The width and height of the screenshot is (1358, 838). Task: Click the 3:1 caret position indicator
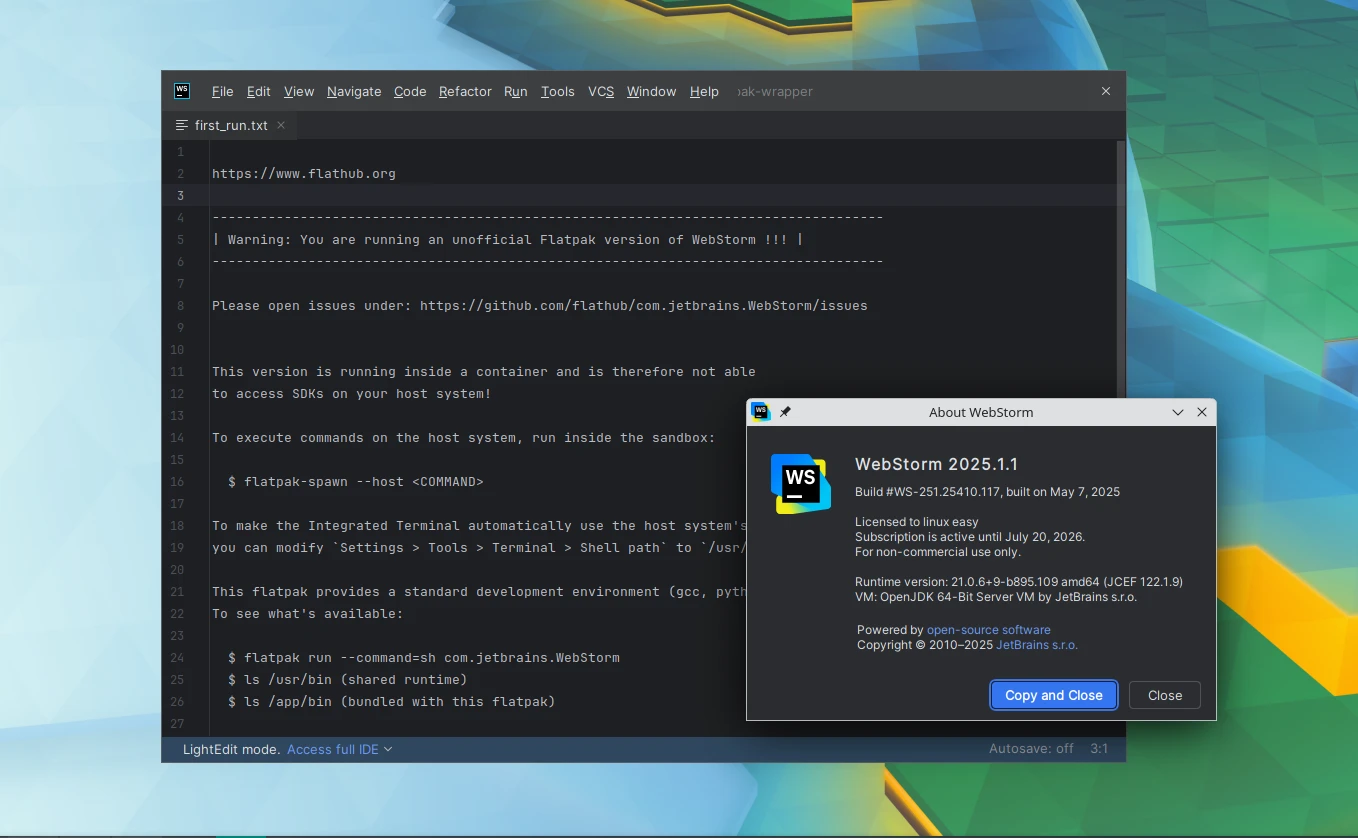pos(1100,748)
